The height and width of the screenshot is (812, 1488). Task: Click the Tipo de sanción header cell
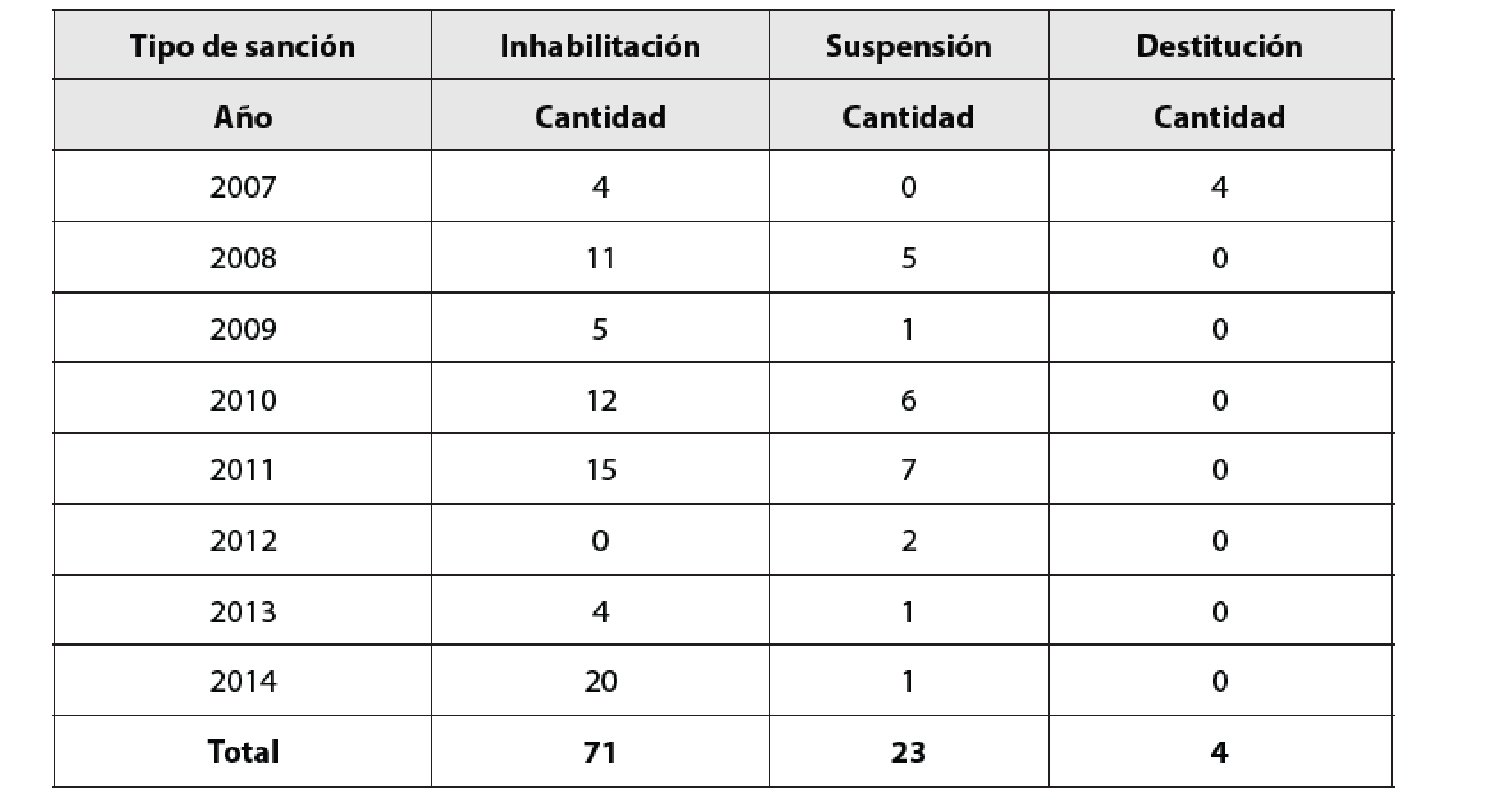click(x=242, y=46)
